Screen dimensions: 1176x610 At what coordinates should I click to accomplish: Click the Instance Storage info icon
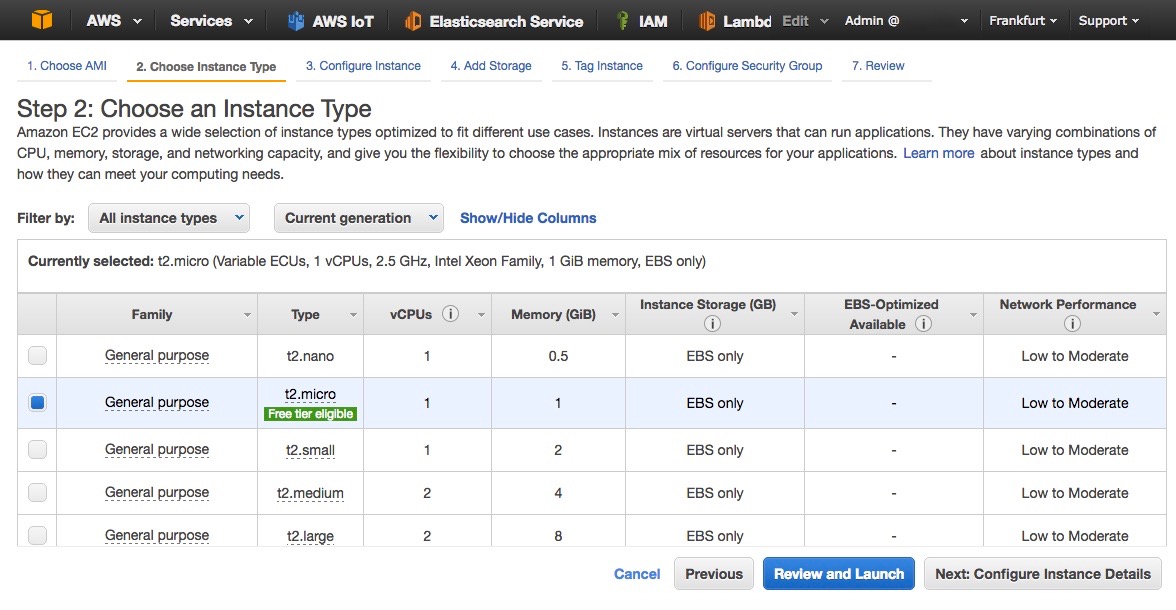pyautogui.click(x=712, y=324)
